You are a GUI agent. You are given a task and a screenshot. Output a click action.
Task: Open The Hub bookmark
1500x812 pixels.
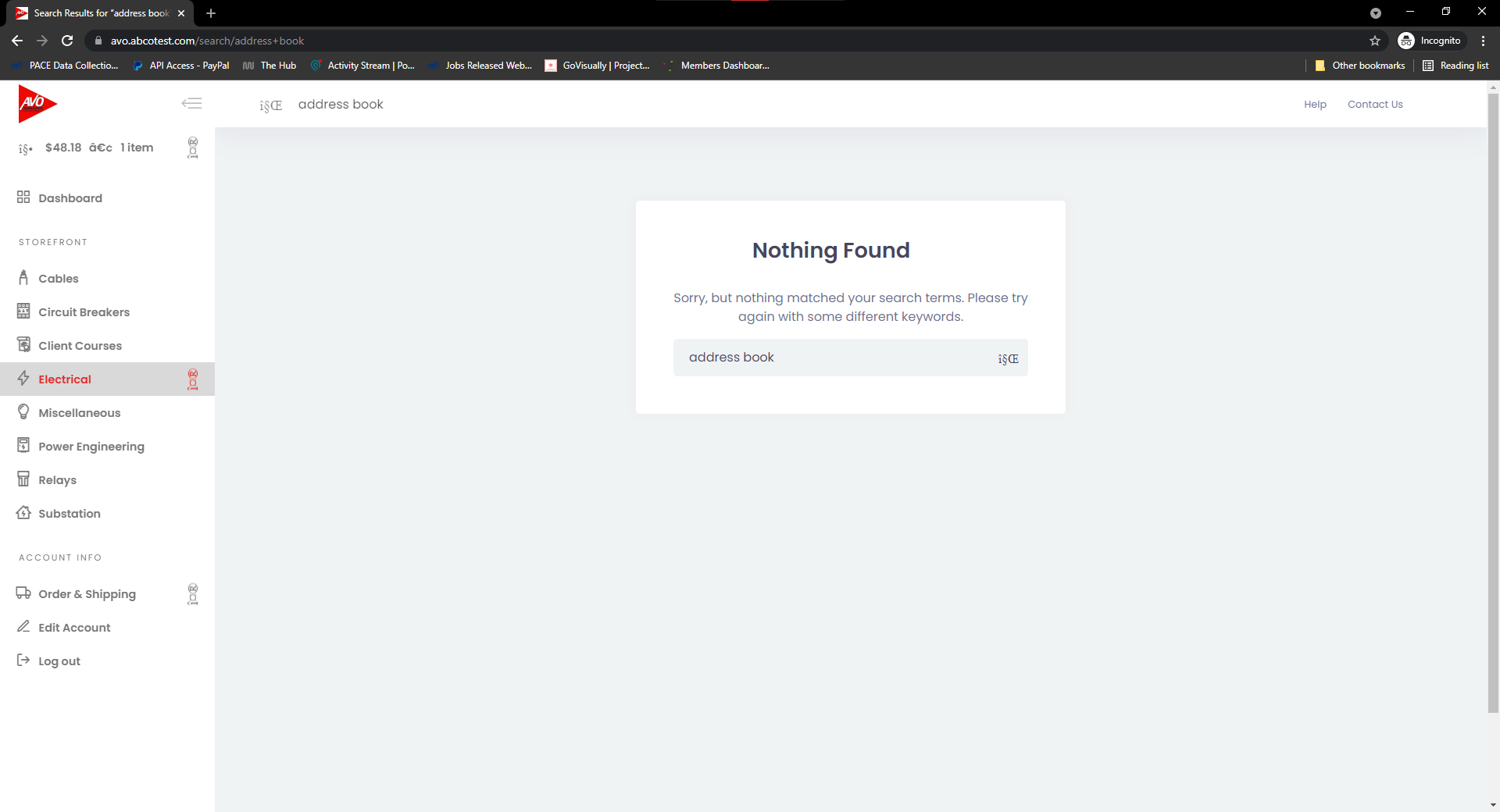pos(270,66)
